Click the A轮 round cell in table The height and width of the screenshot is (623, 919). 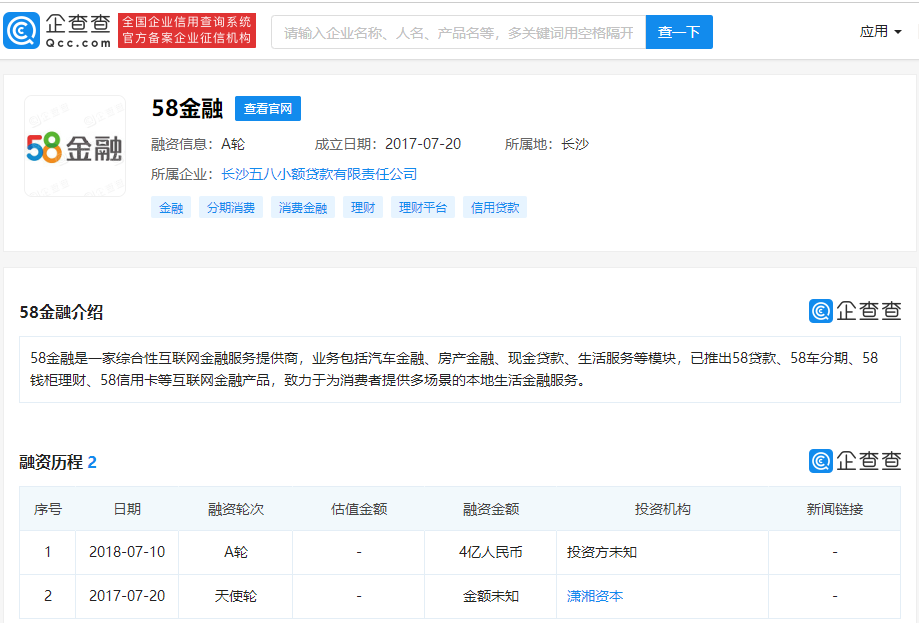236,552
